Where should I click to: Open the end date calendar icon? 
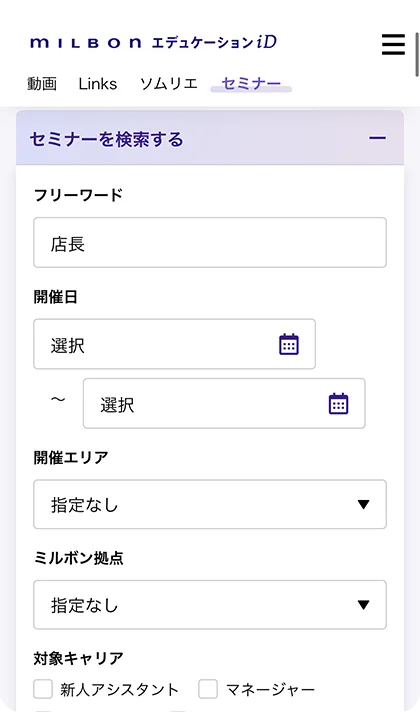[338, 404]
